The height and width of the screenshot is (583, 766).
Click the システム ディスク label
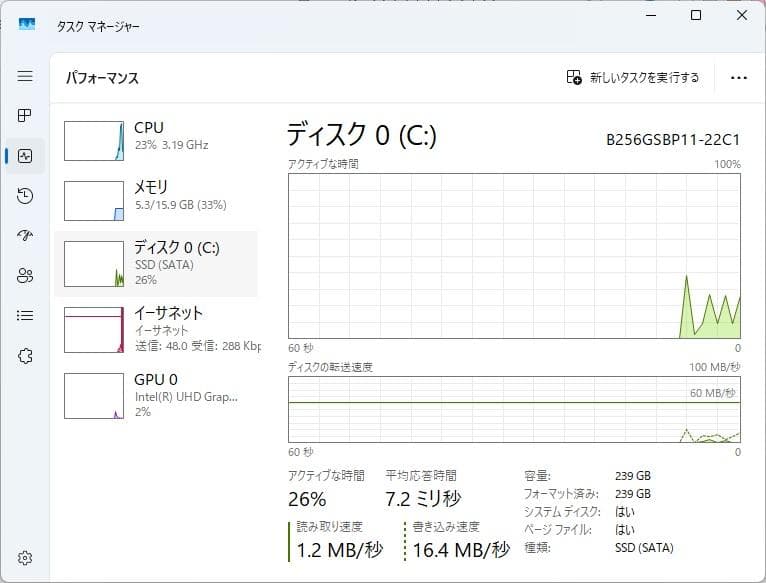[562, 512]
